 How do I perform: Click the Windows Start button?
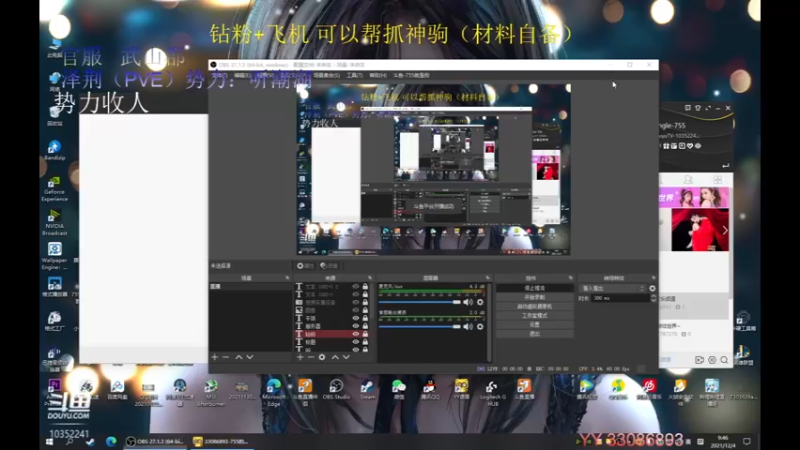point(49,442)
